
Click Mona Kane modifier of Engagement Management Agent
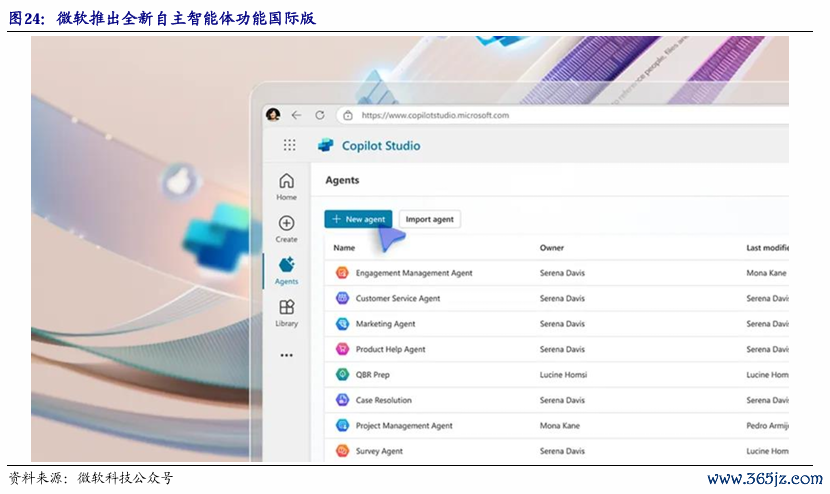coord(766,273)
